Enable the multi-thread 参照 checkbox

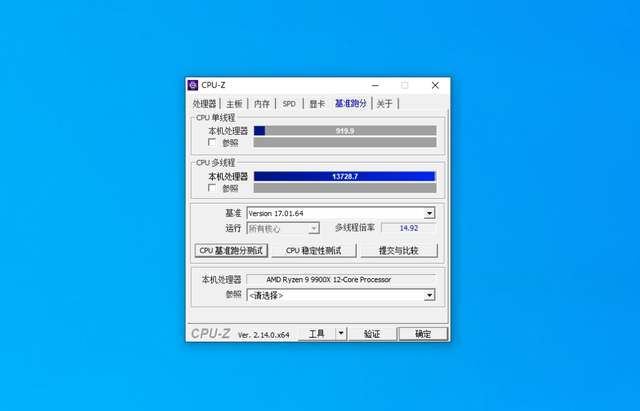(x=212, y=188)
